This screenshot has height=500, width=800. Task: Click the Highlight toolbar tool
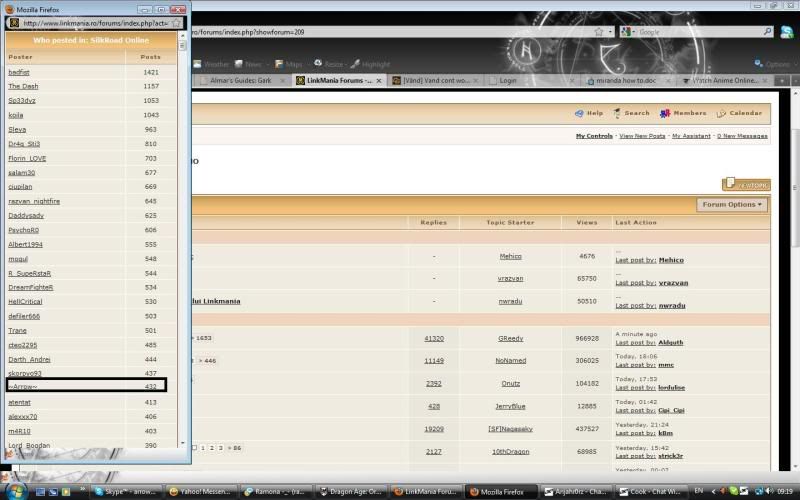click(370, 64)
